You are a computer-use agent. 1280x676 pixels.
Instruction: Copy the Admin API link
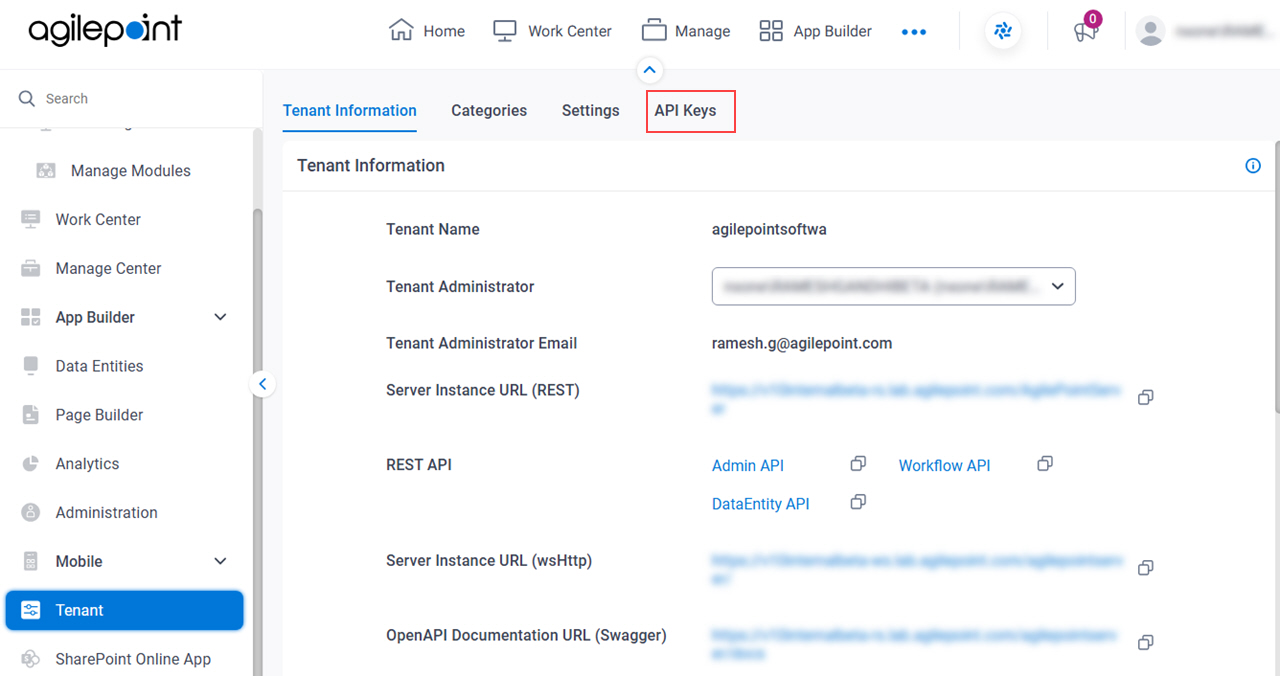click(x=858, y=464)
